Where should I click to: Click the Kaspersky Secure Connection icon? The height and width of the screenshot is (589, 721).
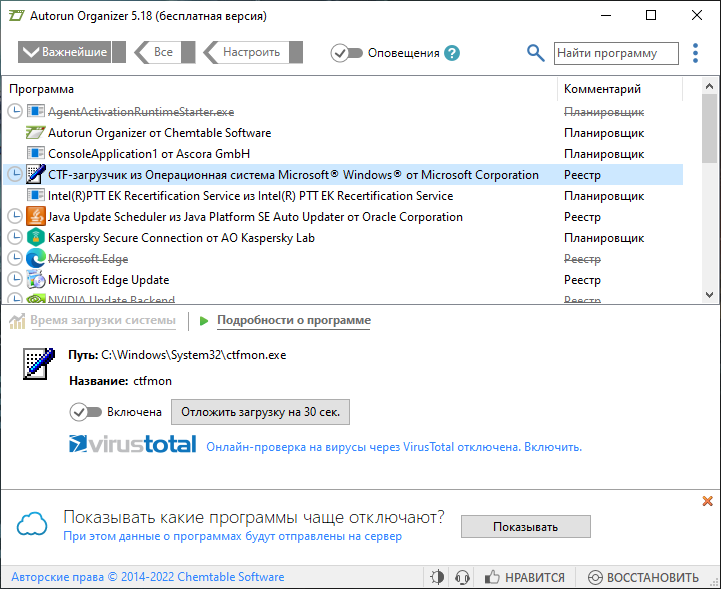pos(35,237)
